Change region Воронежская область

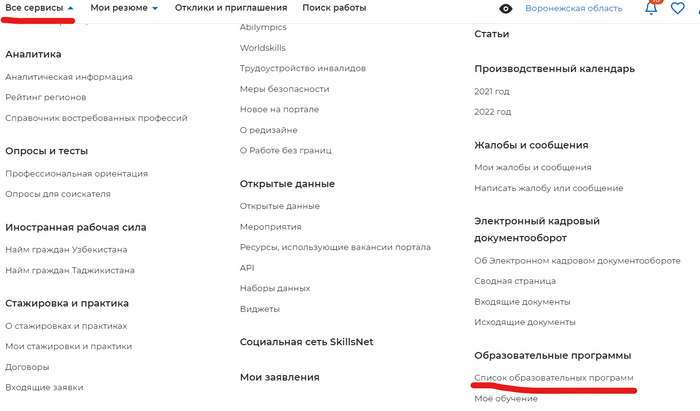[x=574, y=8]
